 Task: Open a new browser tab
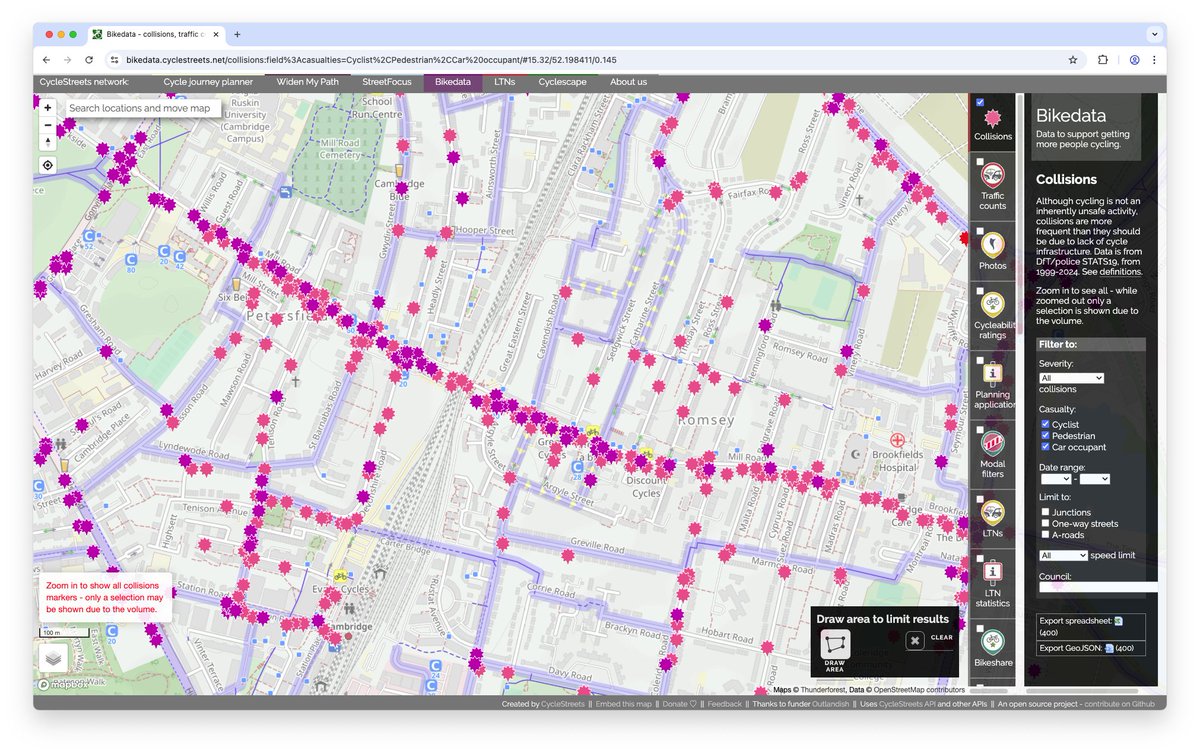[x=237, y=34]
